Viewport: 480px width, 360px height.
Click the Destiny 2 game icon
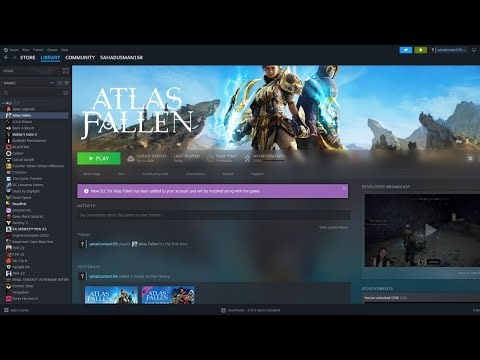point(9,223)
